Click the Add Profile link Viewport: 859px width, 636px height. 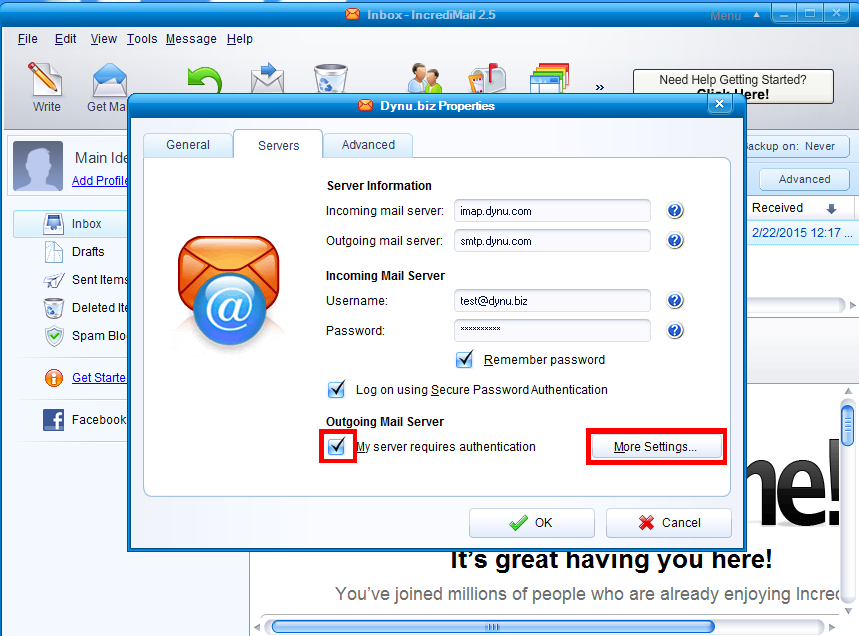[100, 181]
